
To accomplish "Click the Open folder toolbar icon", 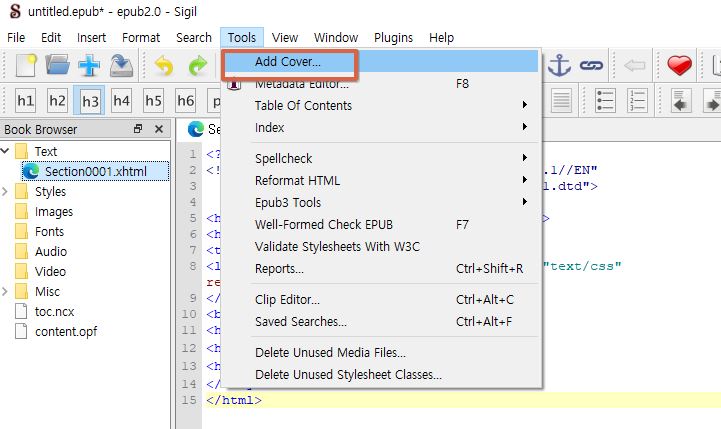I will [x=57, y=65].
